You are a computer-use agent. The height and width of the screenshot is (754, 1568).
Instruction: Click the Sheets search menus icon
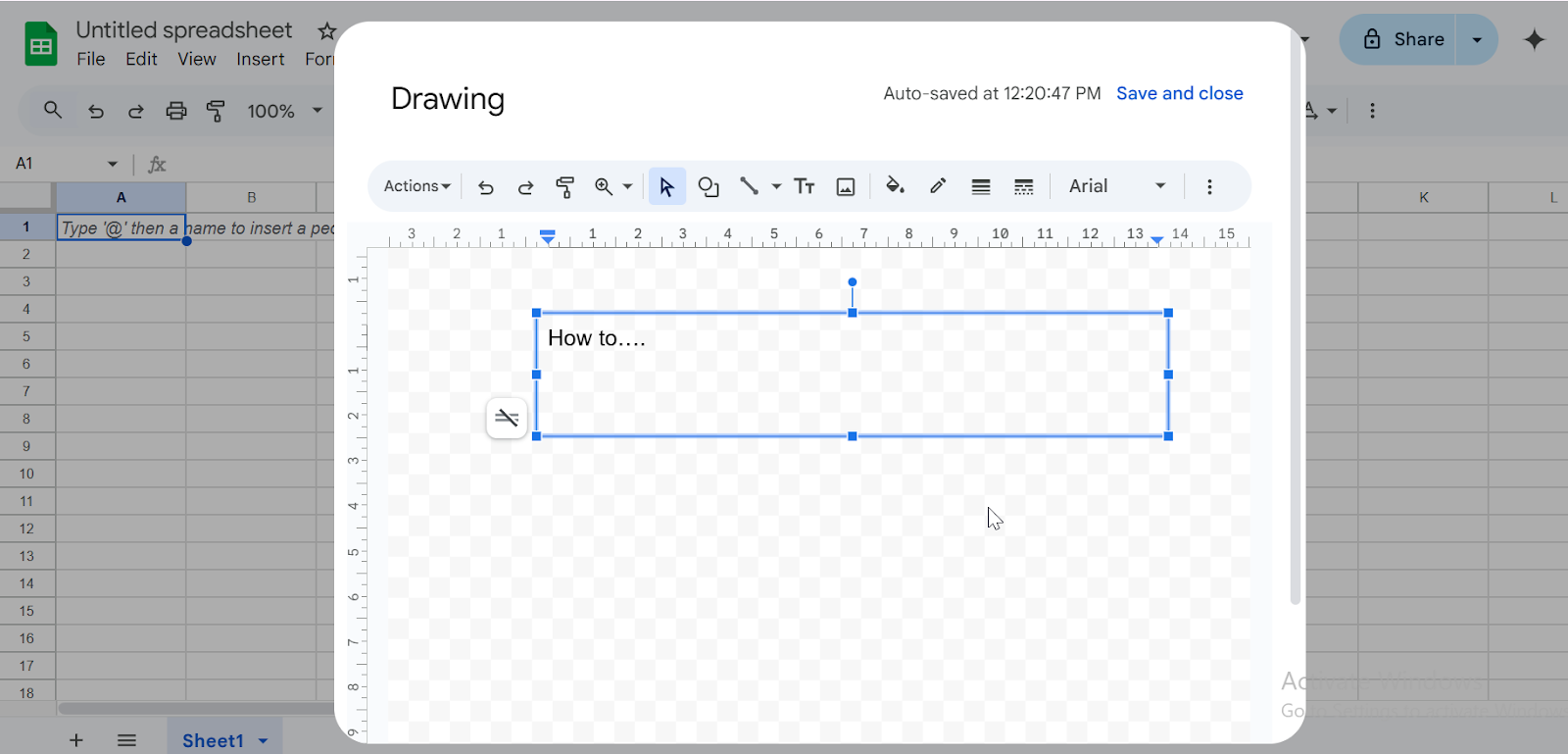[x=53, y=111]
